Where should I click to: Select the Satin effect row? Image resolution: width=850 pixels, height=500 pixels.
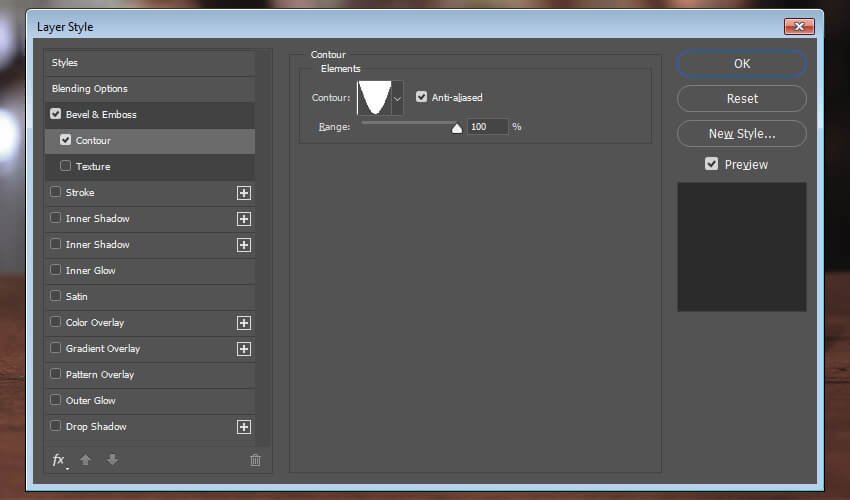150,297
